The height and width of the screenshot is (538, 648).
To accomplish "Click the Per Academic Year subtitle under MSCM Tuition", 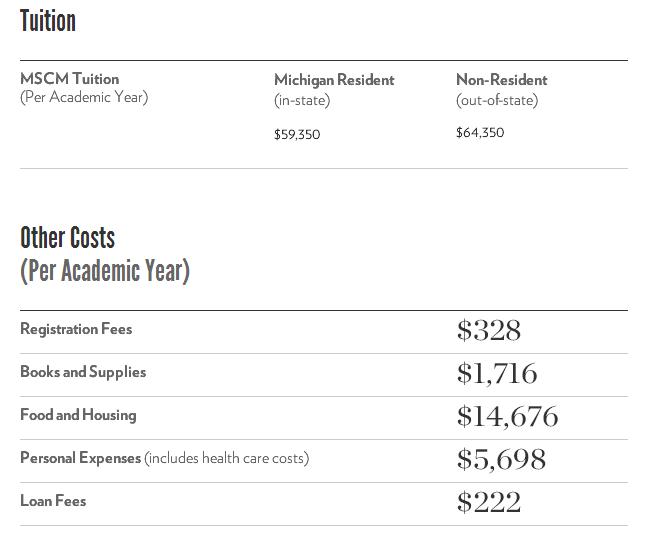I will click(x=84, y=97).
